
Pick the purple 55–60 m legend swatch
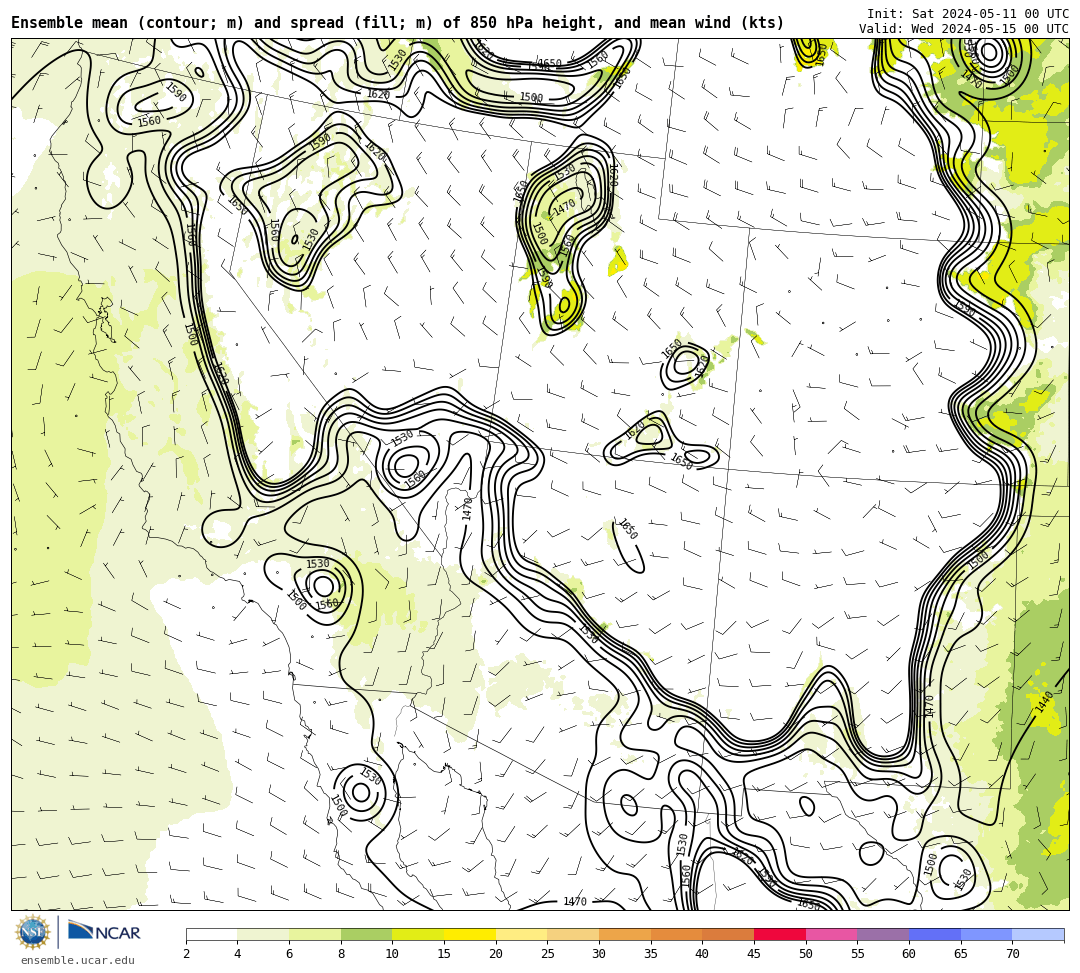point(883,934)
